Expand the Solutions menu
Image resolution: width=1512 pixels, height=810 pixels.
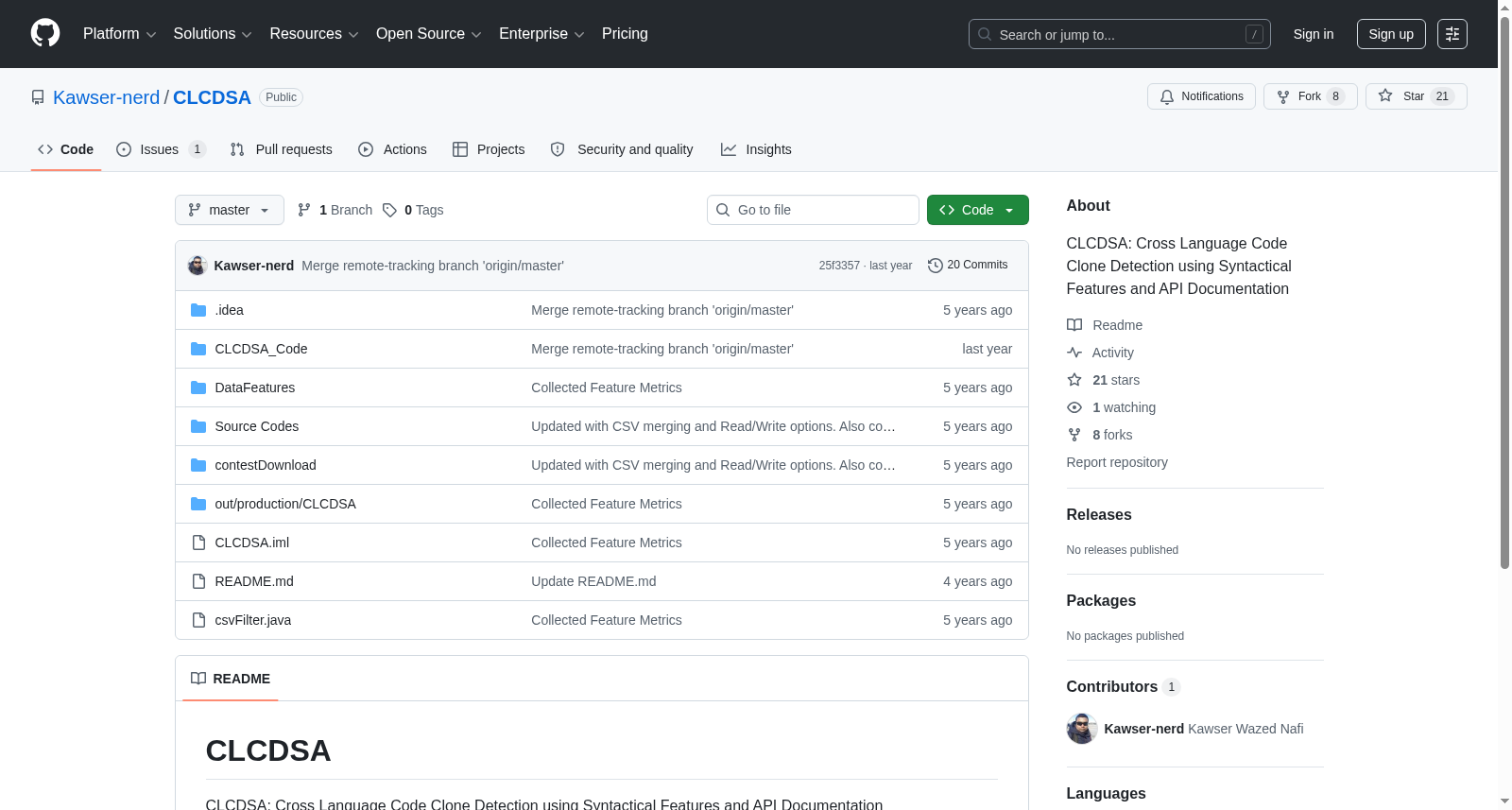213,34
